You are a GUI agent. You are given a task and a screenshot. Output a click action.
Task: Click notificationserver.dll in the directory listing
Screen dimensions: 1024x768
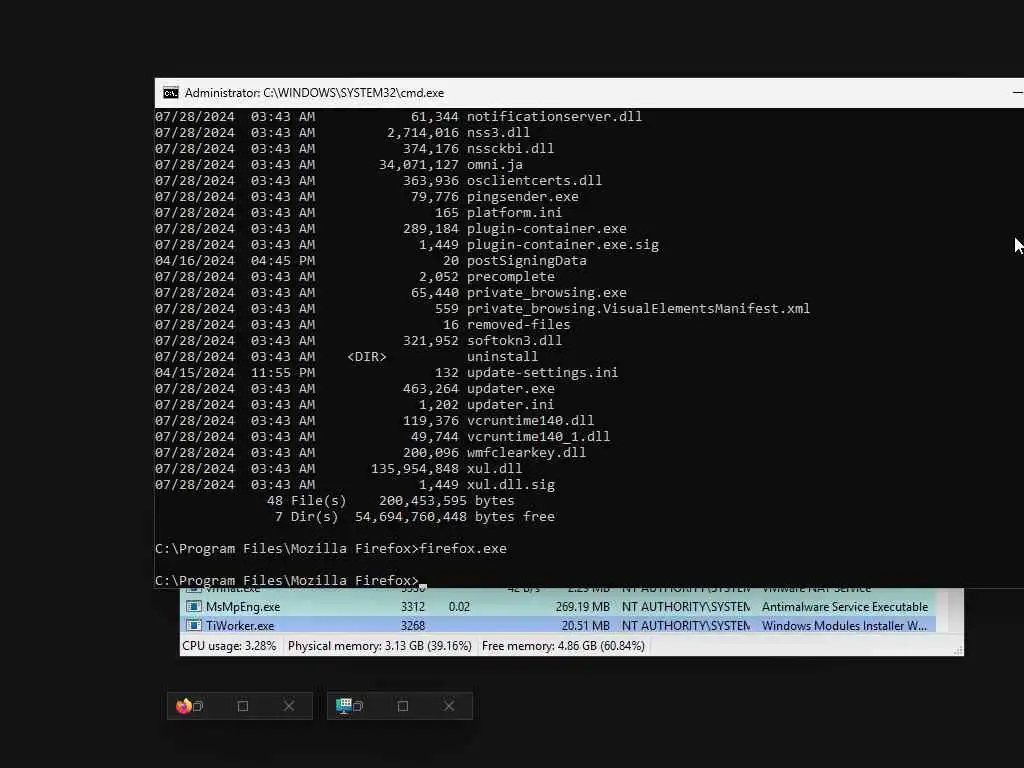tap(554, 117)
